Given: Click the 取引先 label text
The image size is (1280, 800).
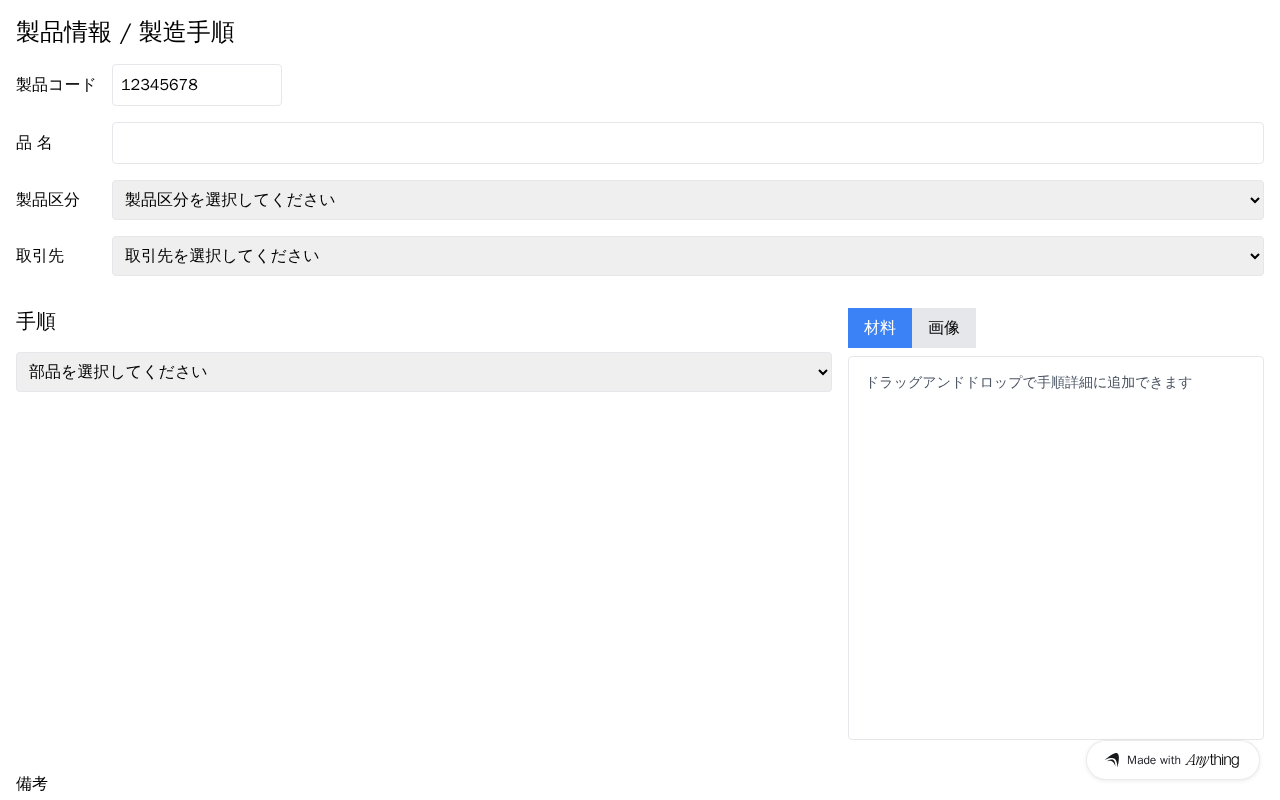Looking at the screenshot, I should (40, 256).
